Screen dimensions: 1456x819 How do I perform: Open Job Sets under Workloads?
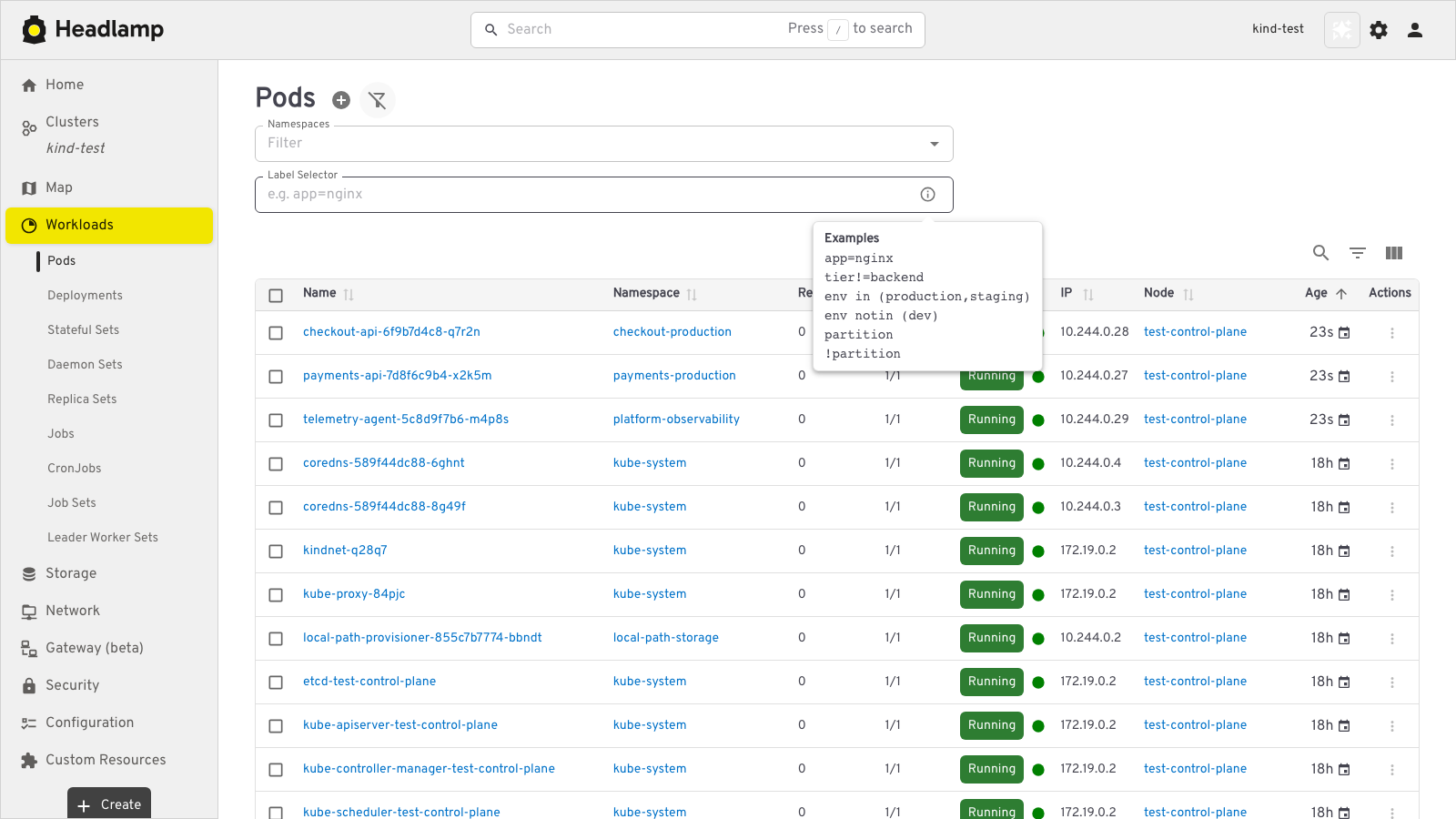(72, 503)
